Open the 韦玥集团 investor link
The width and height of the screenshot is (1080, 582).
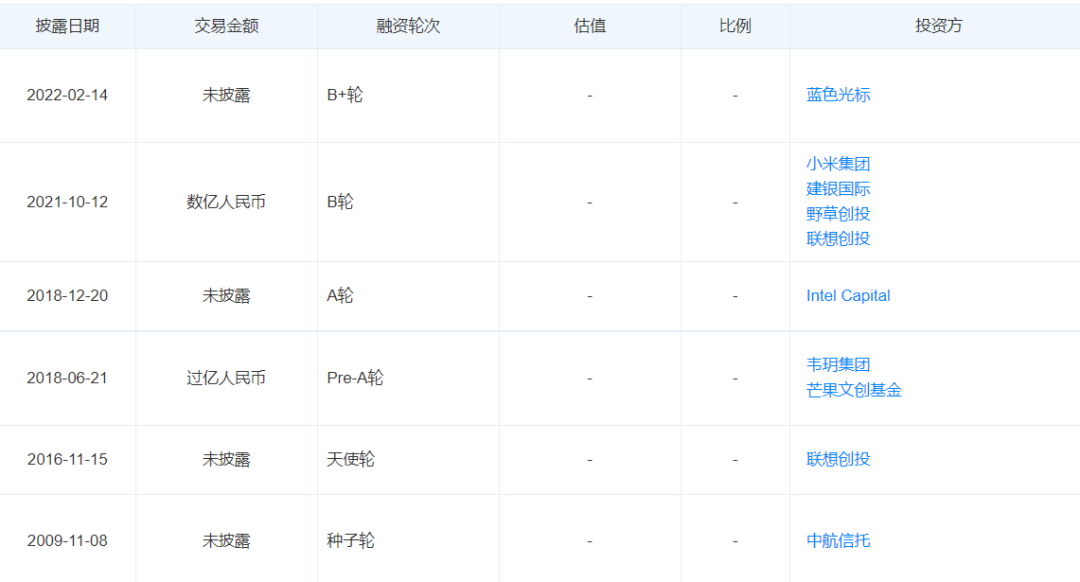tap(838, 365)
